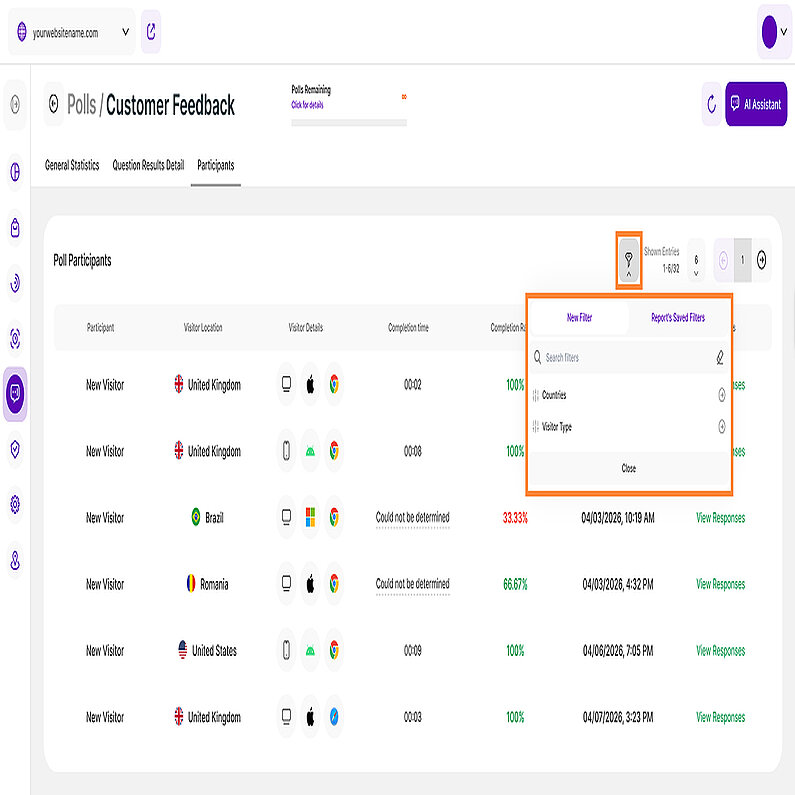Image resolution: width=795 pixels, height=795 pixels.
Task: Click the Brazil flag icon
Action: tap(195, 517)
